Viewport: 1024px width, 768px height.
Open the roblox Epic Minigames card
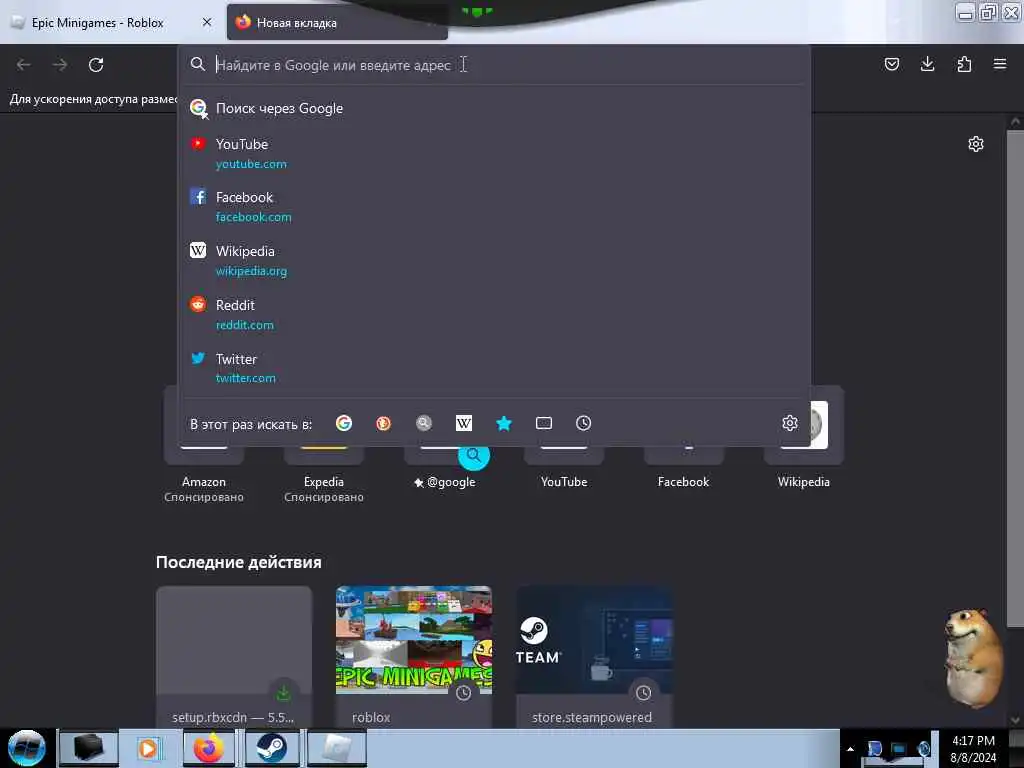point(414,657)
